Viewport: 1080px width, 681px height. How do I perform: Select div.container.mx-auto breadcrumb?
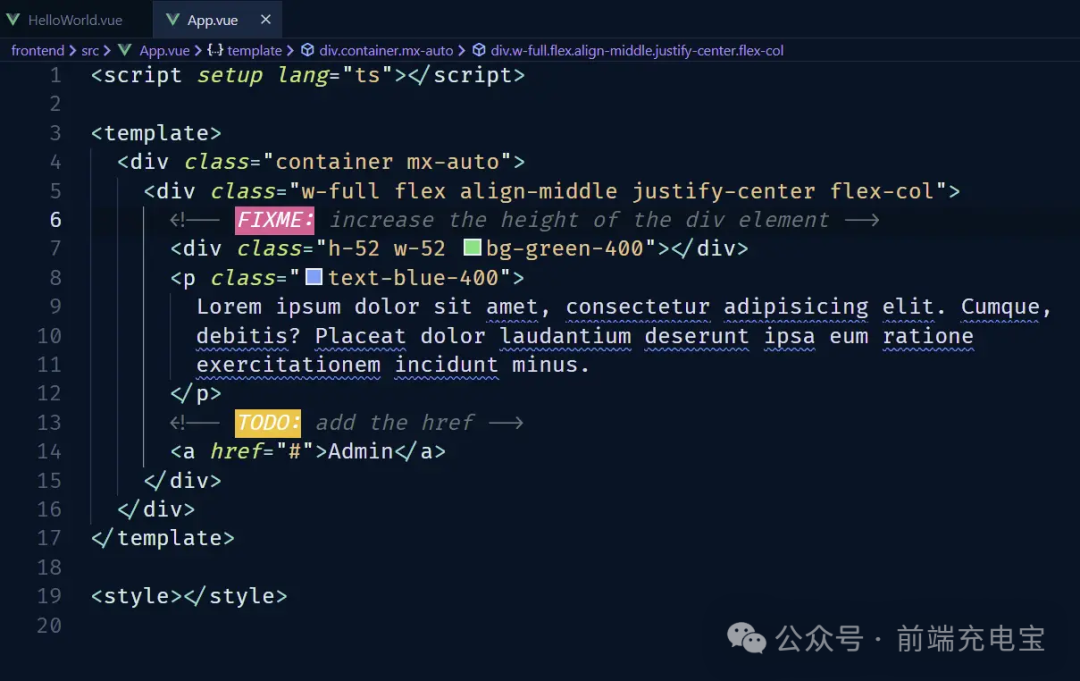point(386,50)
